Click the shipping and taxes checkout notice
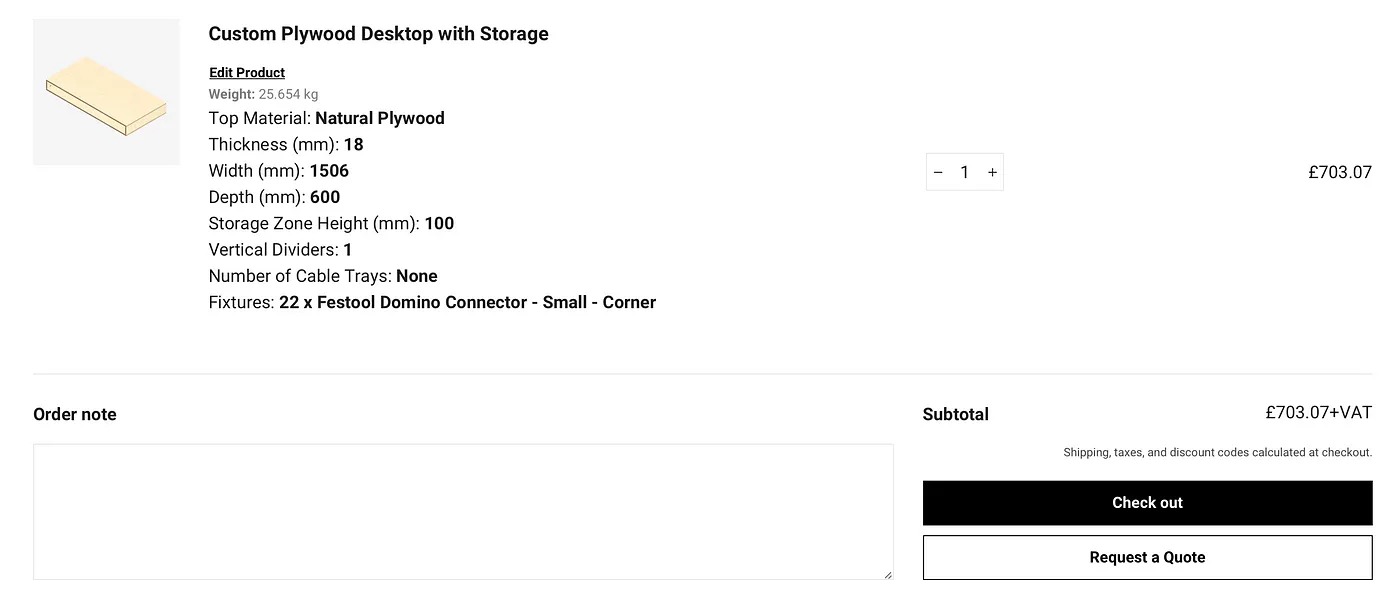The image size is (1400, 594). click(1217, 452)
